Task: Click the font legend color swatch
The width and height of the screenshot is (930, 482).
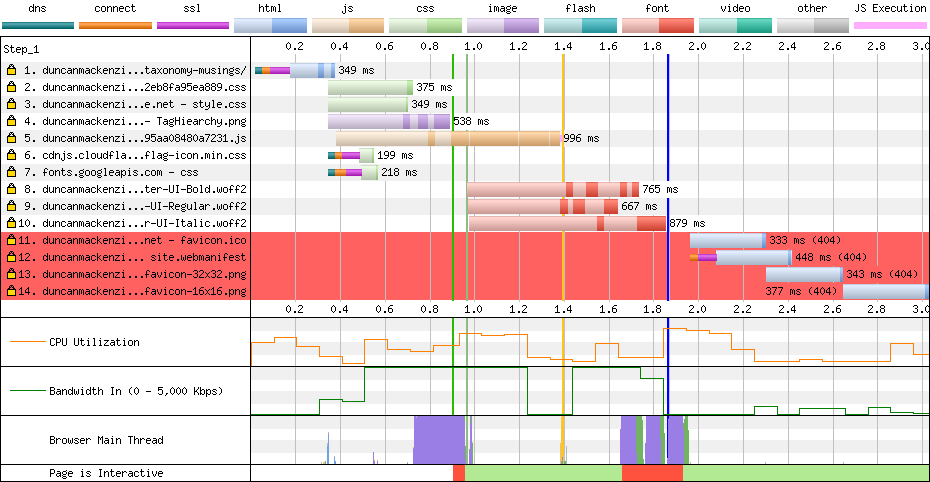Action: pos(657,25)
